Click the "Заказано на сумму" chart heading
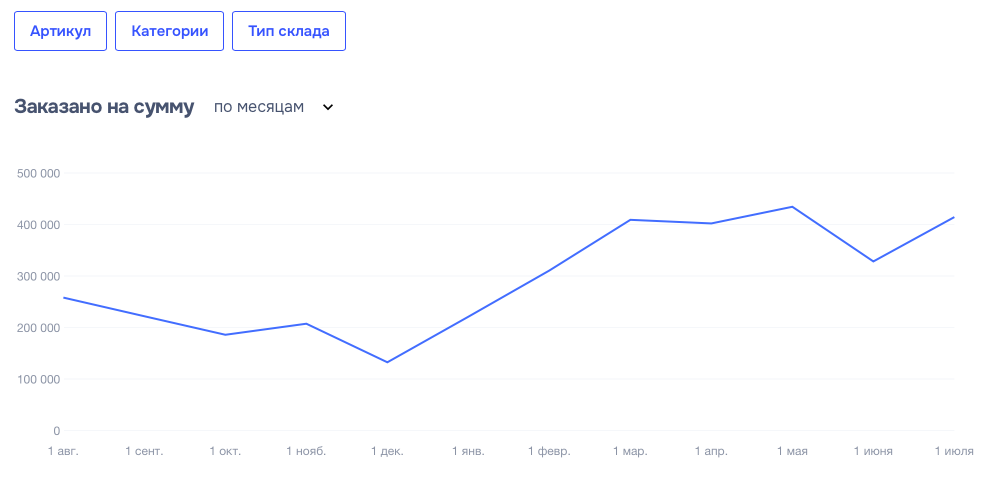The image size is (986, 499). pyautogui.click(x=104, y=107)
